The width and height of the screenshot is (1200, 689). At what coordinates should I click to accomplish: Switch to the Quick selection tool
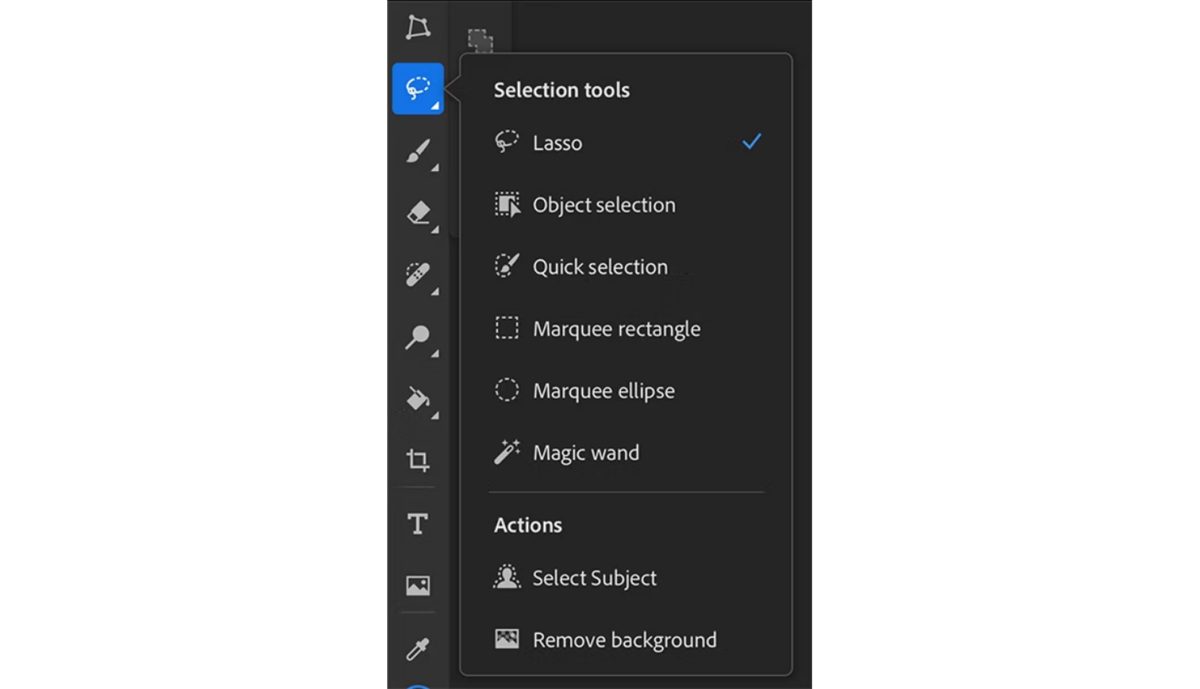(599, 267)
